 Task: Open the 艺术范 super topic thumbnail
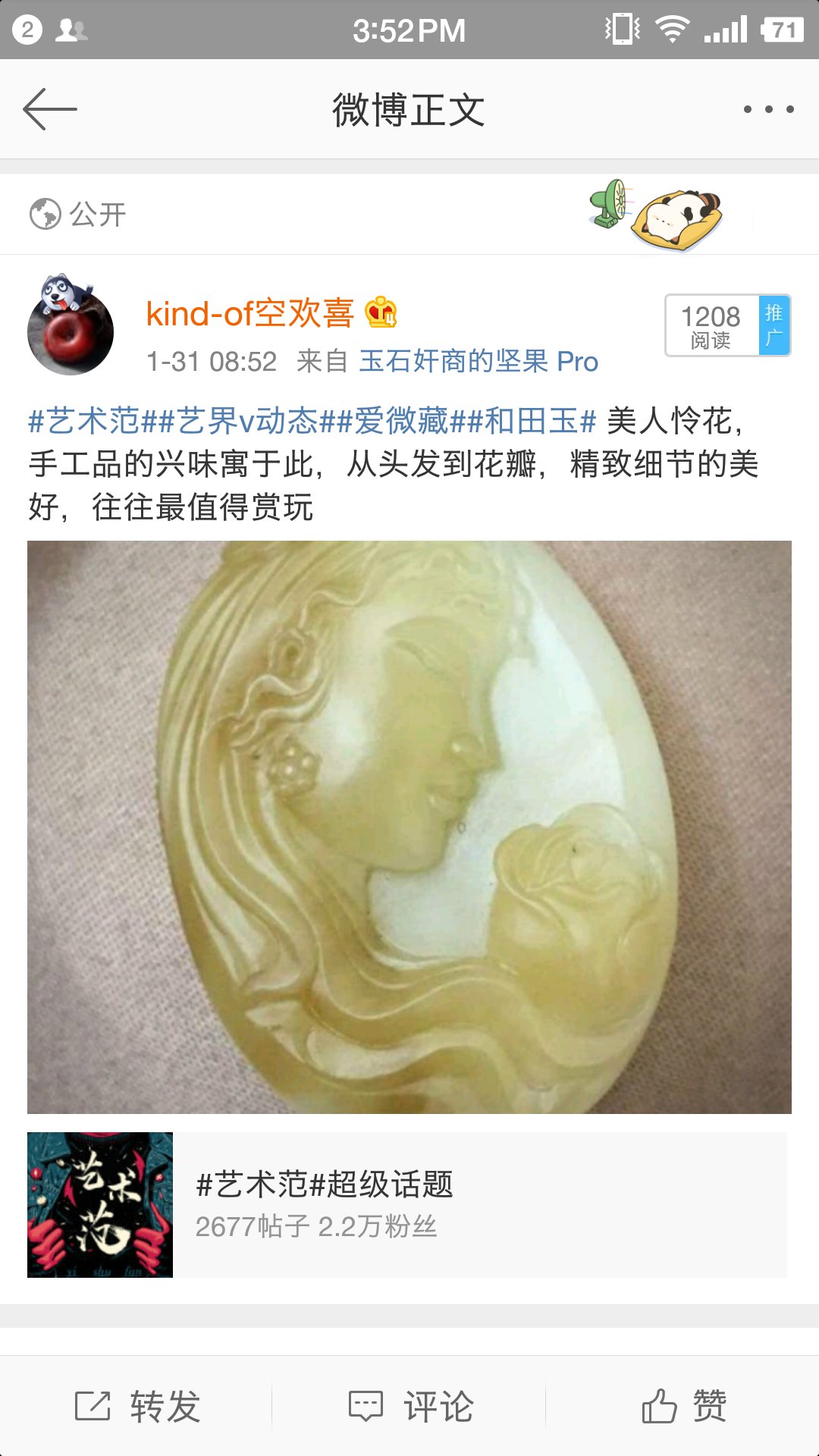[x=100, y=1205]
